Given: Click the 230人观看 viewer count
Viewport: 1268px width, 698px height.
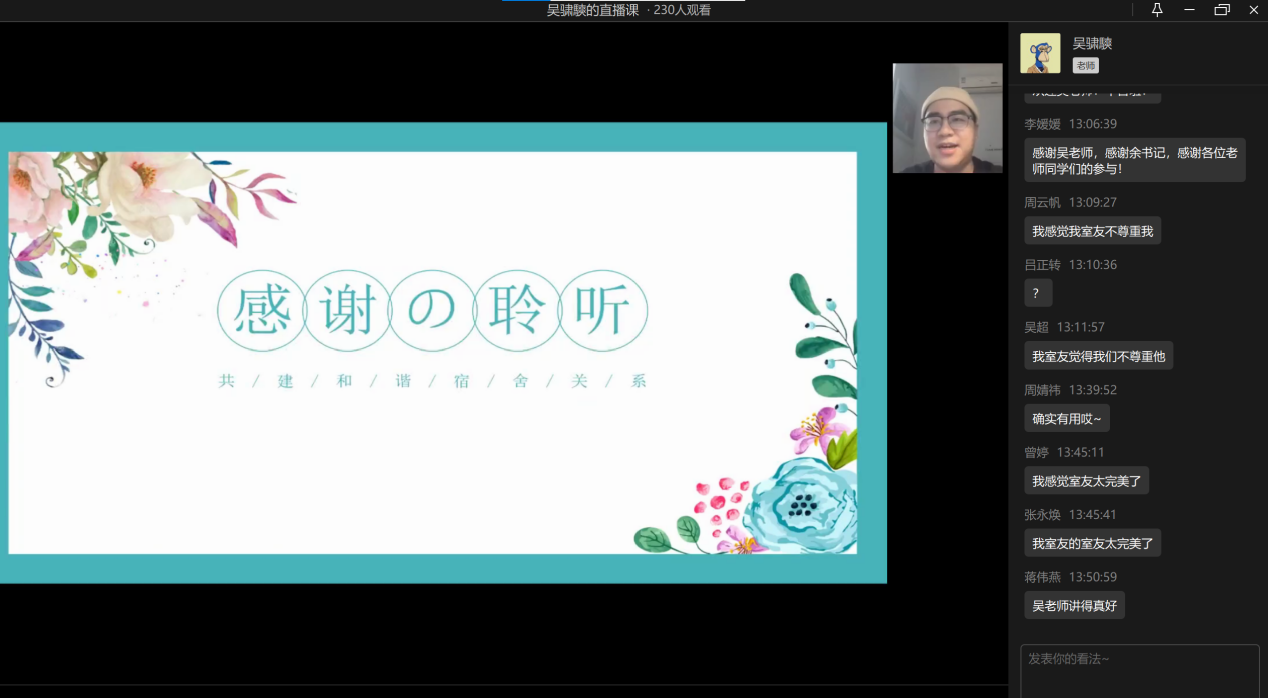Looking at the screenshot, I should click(682, 10).
